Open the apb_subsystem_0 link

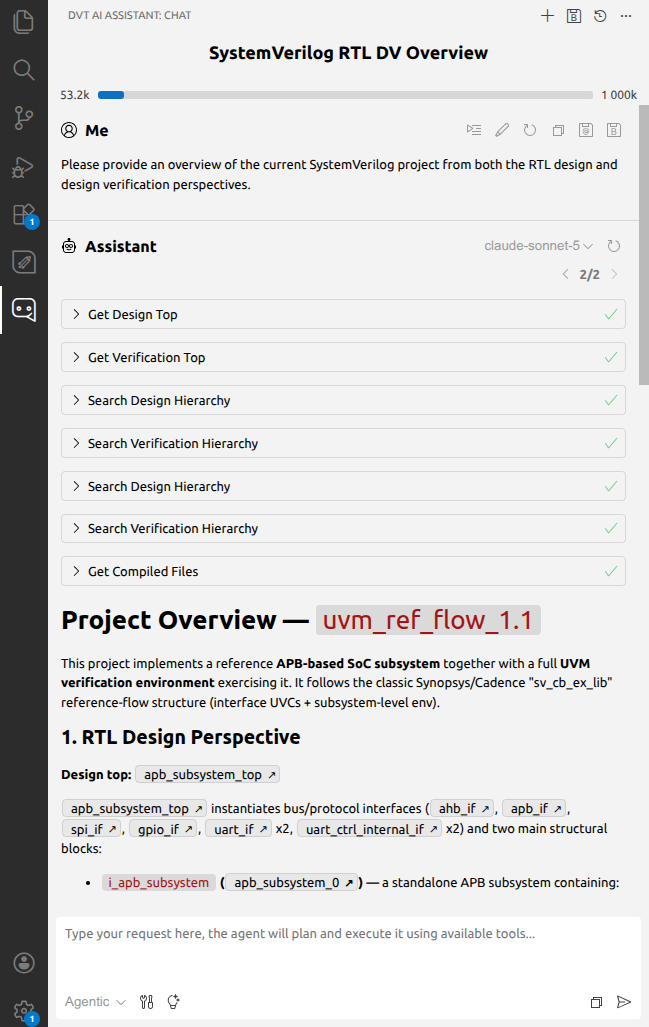(292, 883)
